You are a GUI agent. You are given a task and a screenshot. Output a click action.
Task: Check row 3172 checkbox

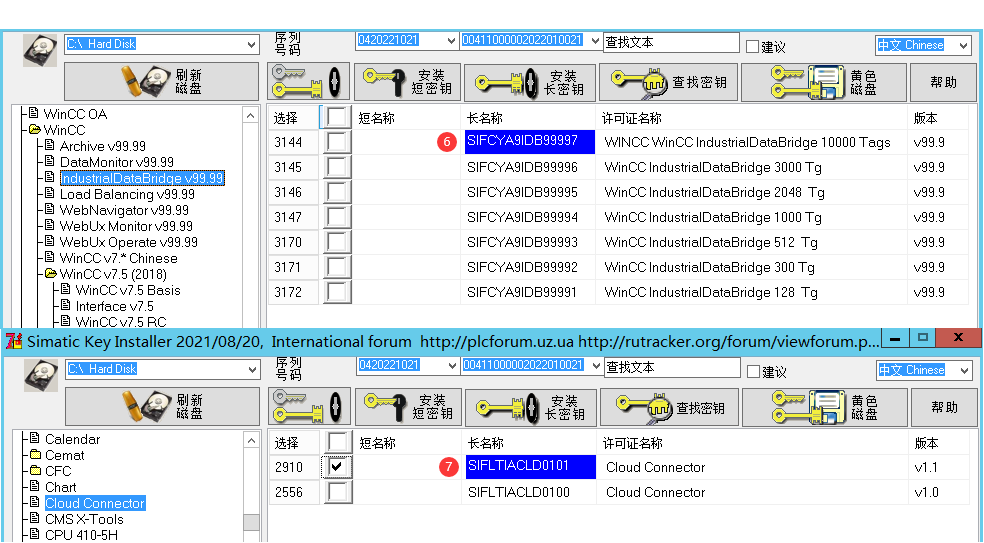click(336, 292)
